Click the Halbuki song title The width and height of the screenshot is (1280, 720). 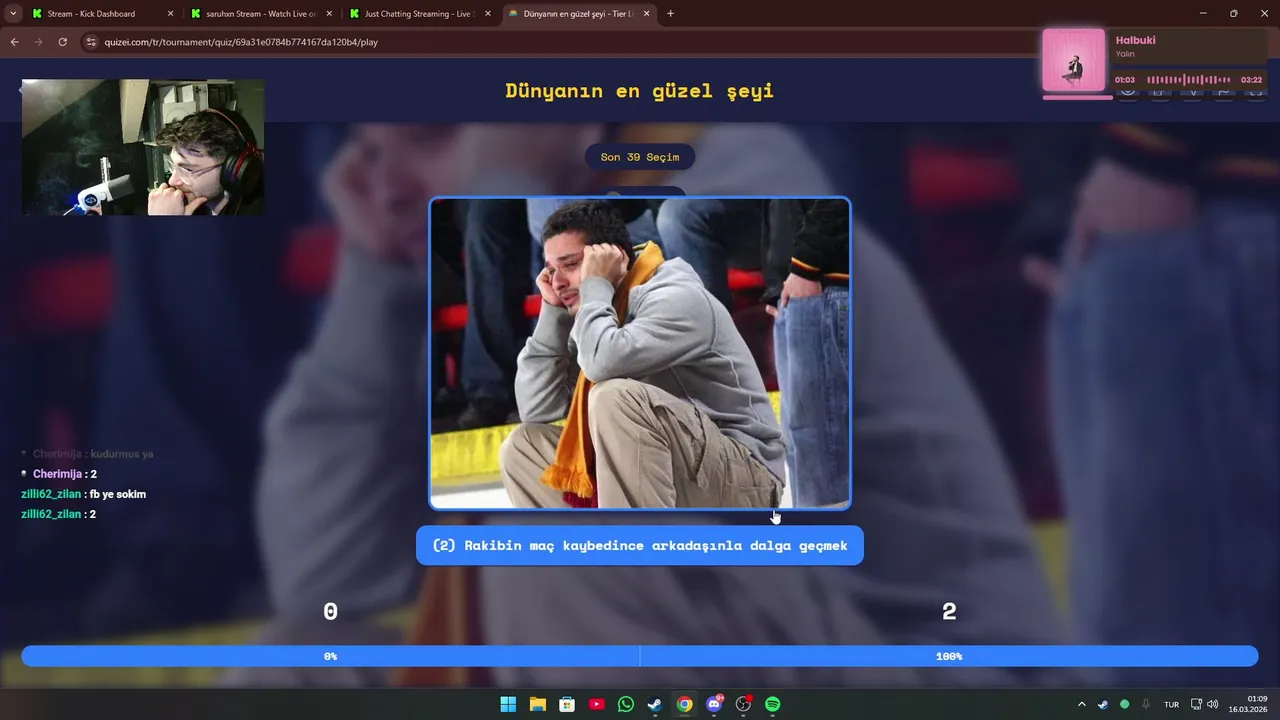pos(1136,40)
